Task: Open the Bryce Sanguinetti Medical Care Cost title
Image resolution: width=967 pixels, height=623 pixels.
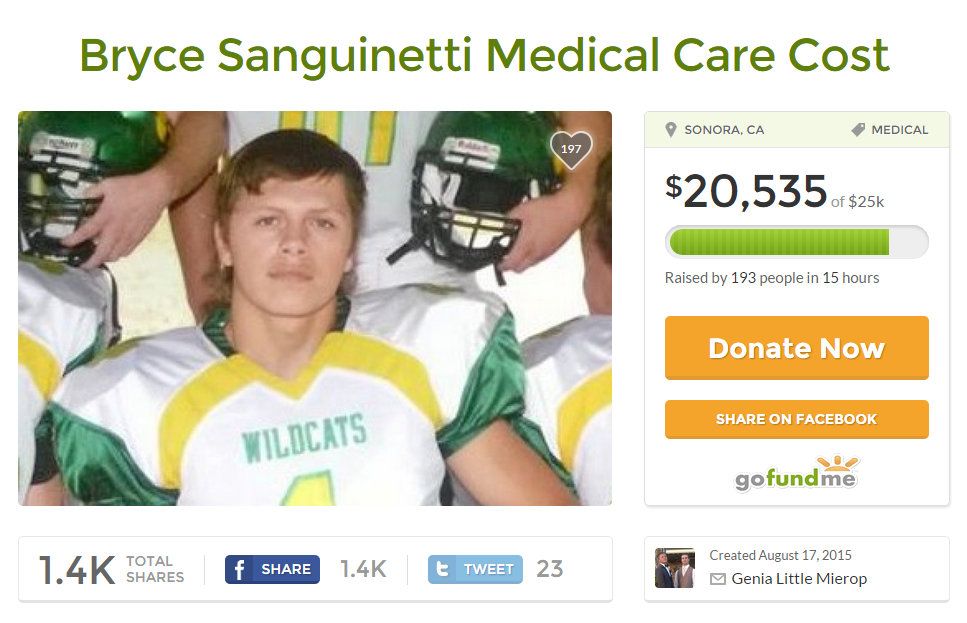Action: [484, 56]
